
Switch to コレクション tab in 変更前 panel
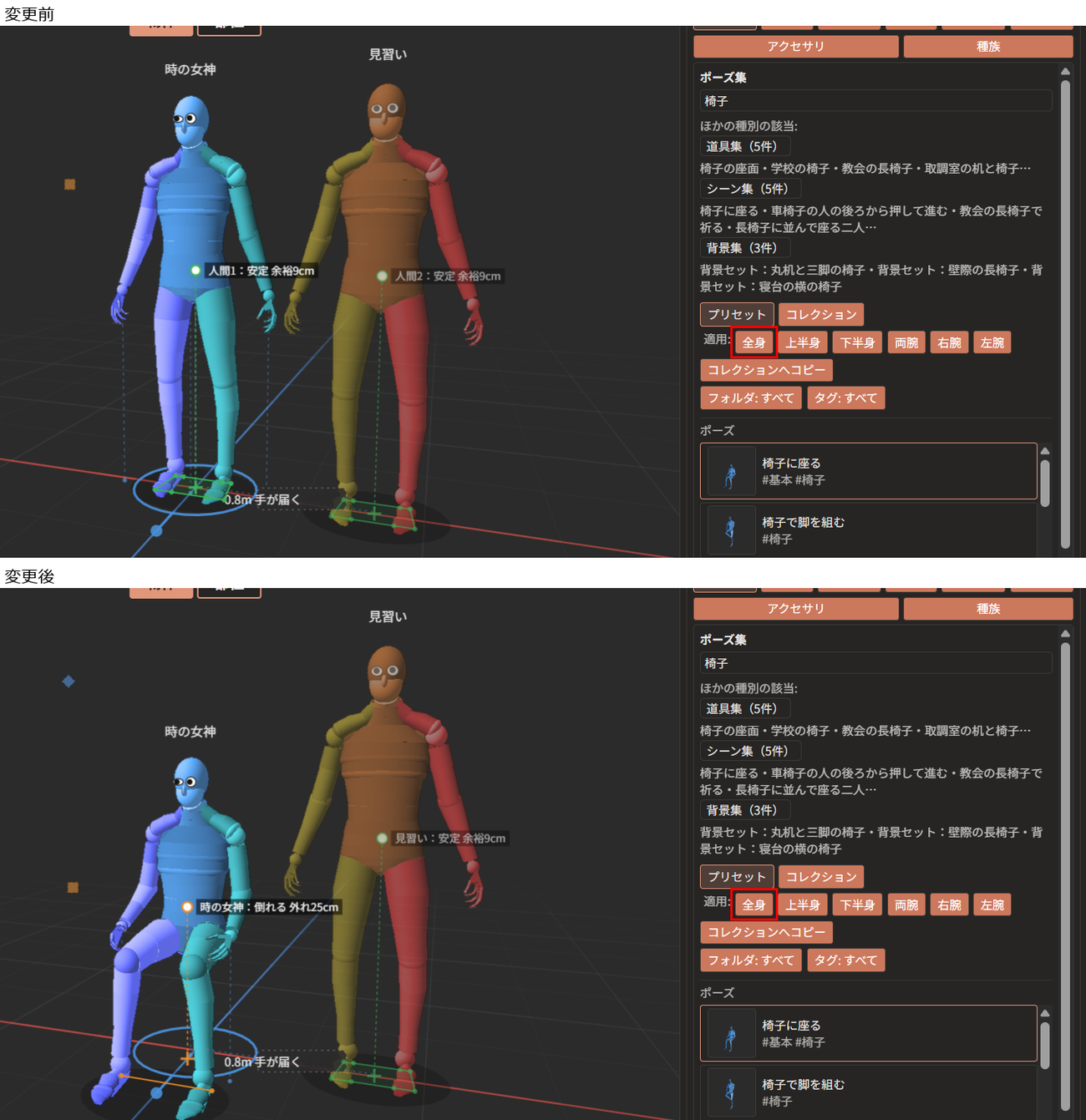click(x=821, y=315)
